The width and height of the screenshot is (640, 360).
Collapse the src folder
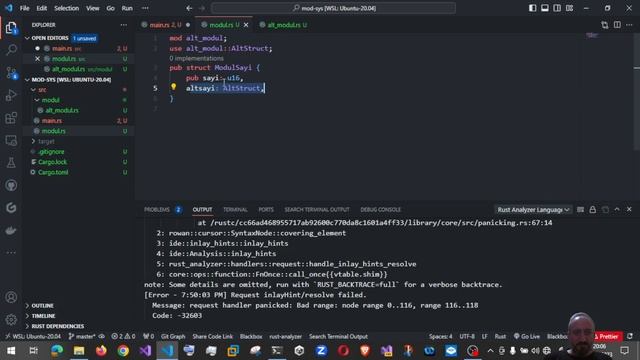point(33,90)
